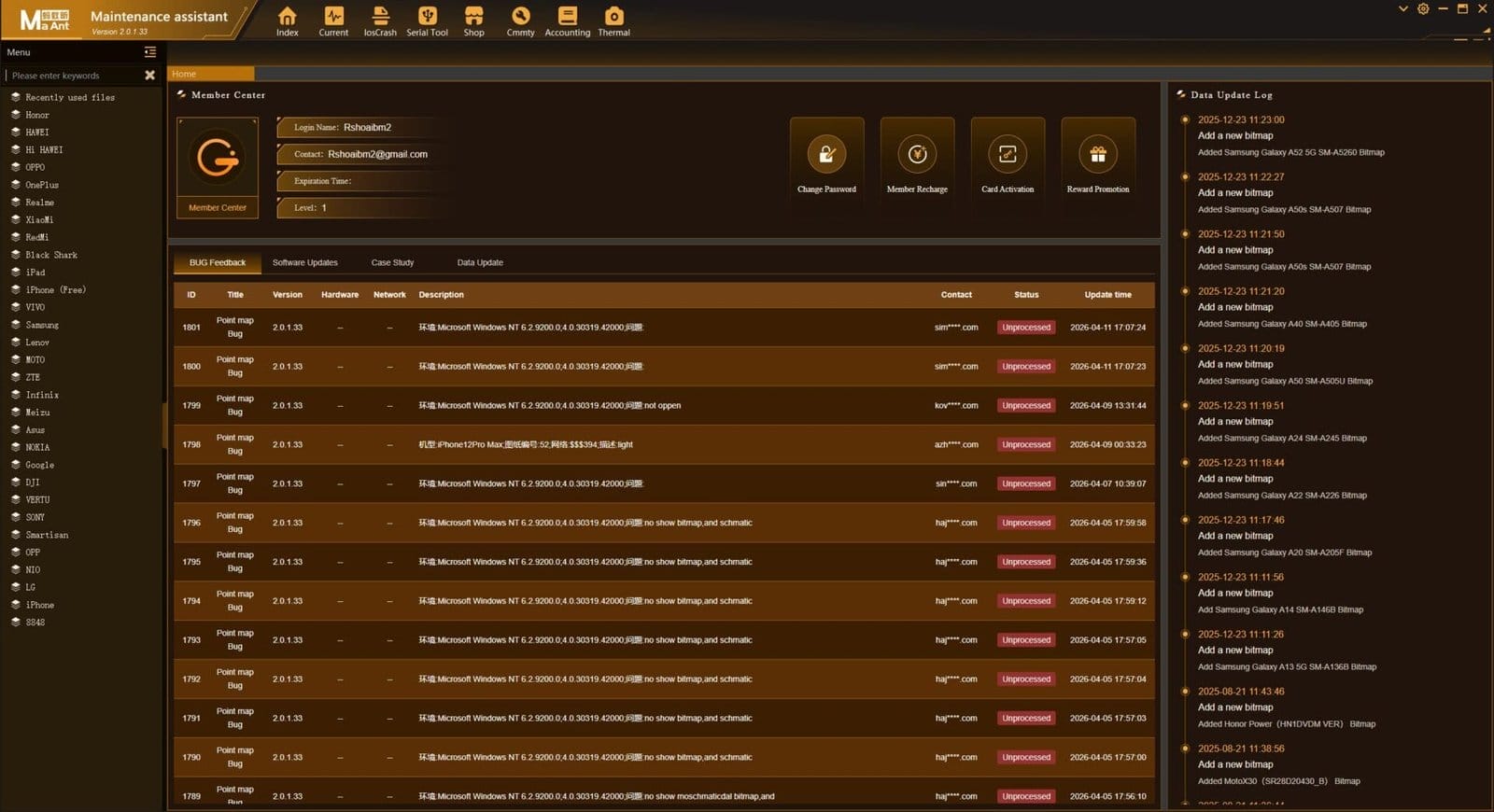The height and width of the screenshot is (812, 1494).
Task: Open the Current tool icon
Action: click(x=333, y=21)
